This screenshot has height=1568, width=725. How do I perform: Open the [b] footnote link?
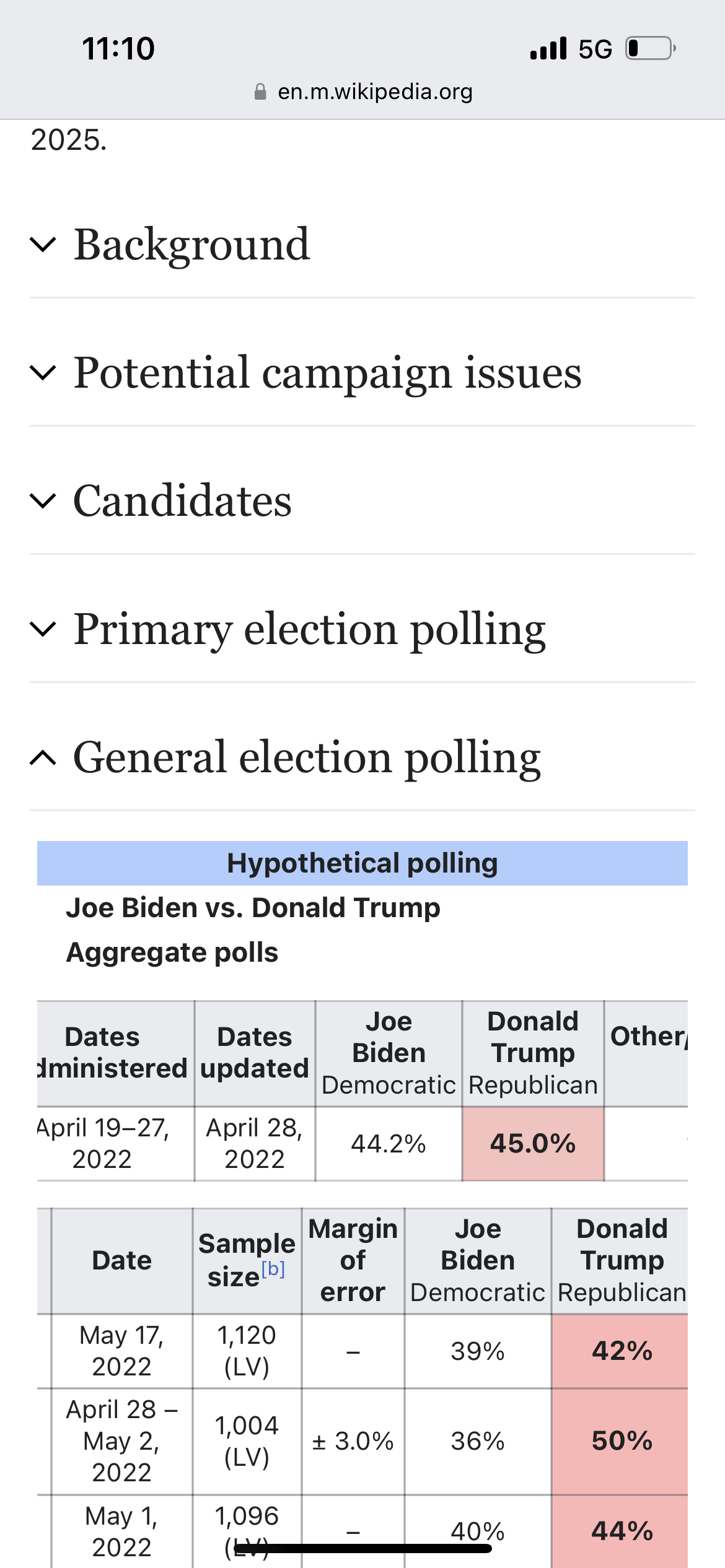(273, 1269)
